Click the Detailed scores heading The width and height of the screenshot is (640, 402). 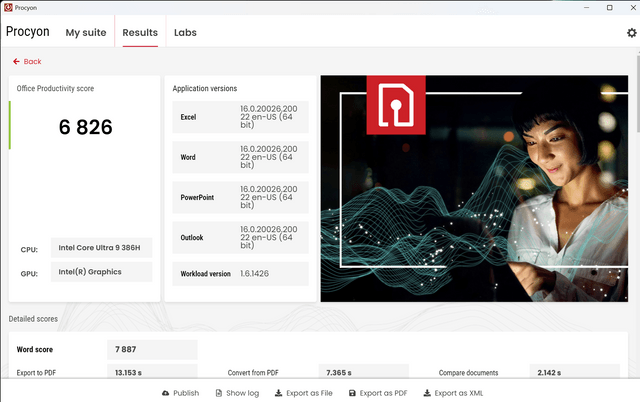[x=33, y=319]
